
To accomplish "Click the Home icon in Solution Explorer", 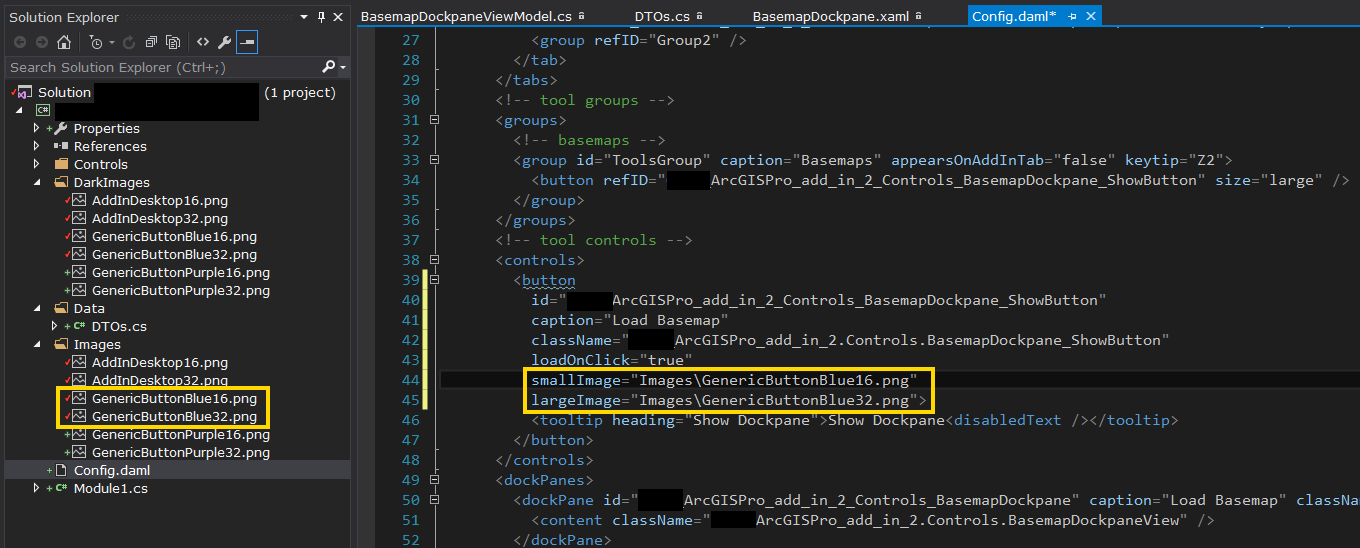I will 64,42.
